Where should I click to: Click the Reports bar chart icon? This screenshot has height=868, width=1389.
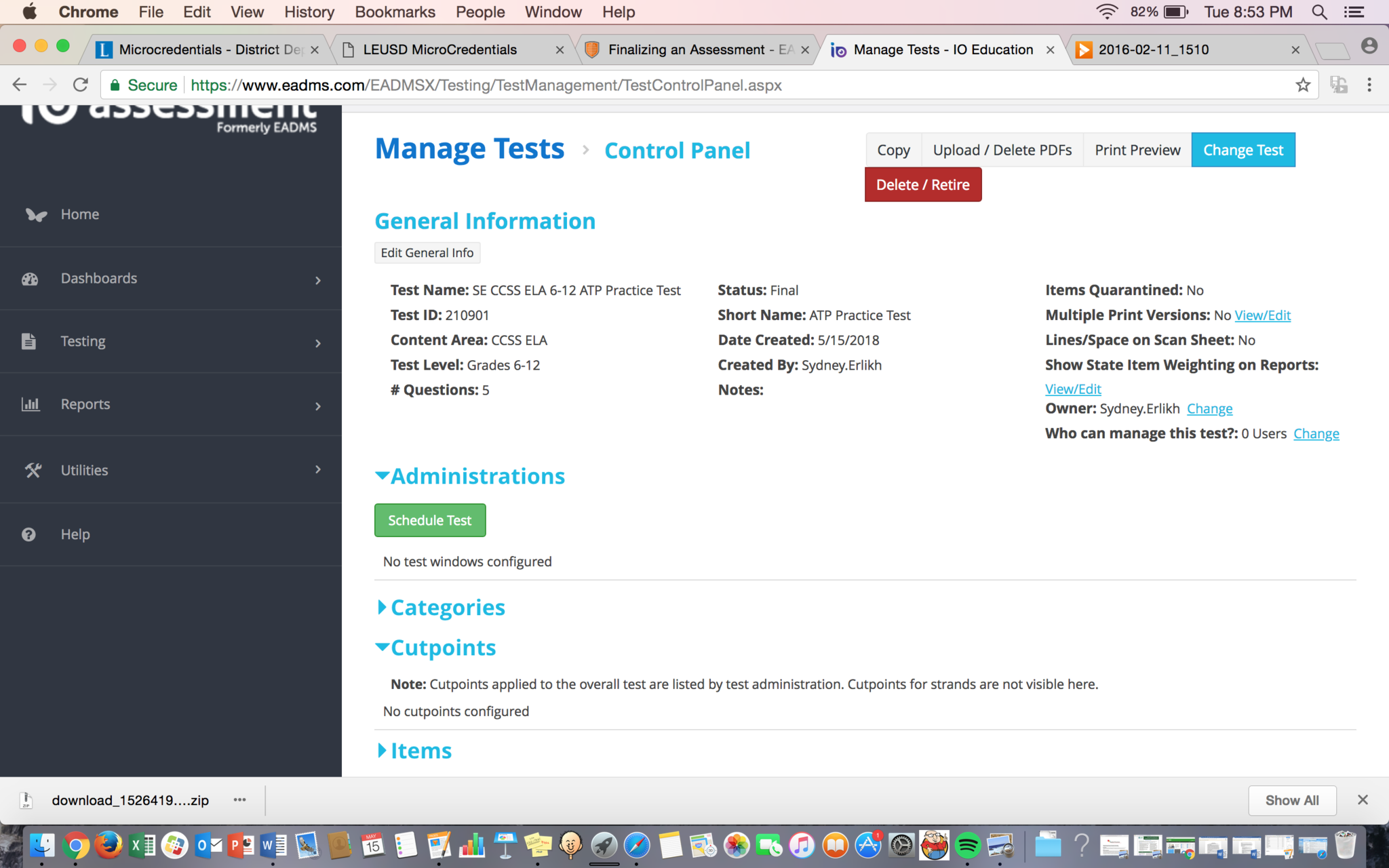[x=31, y=405]
